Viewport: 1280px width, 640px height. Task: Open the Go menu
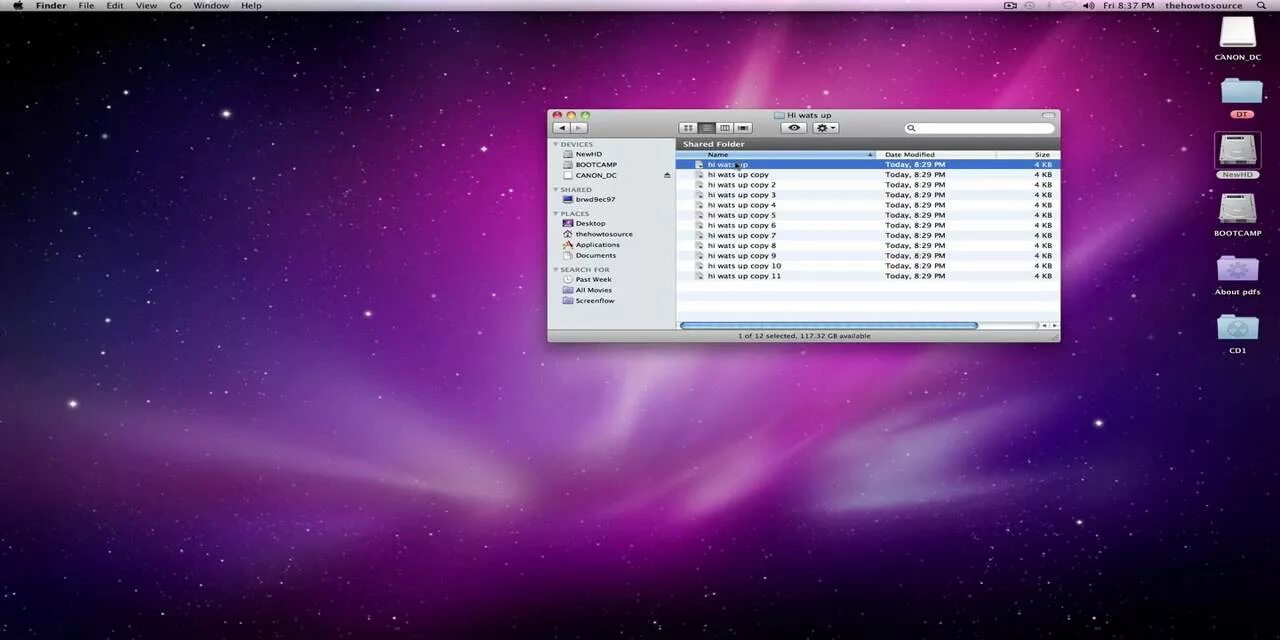click(175, 5)
